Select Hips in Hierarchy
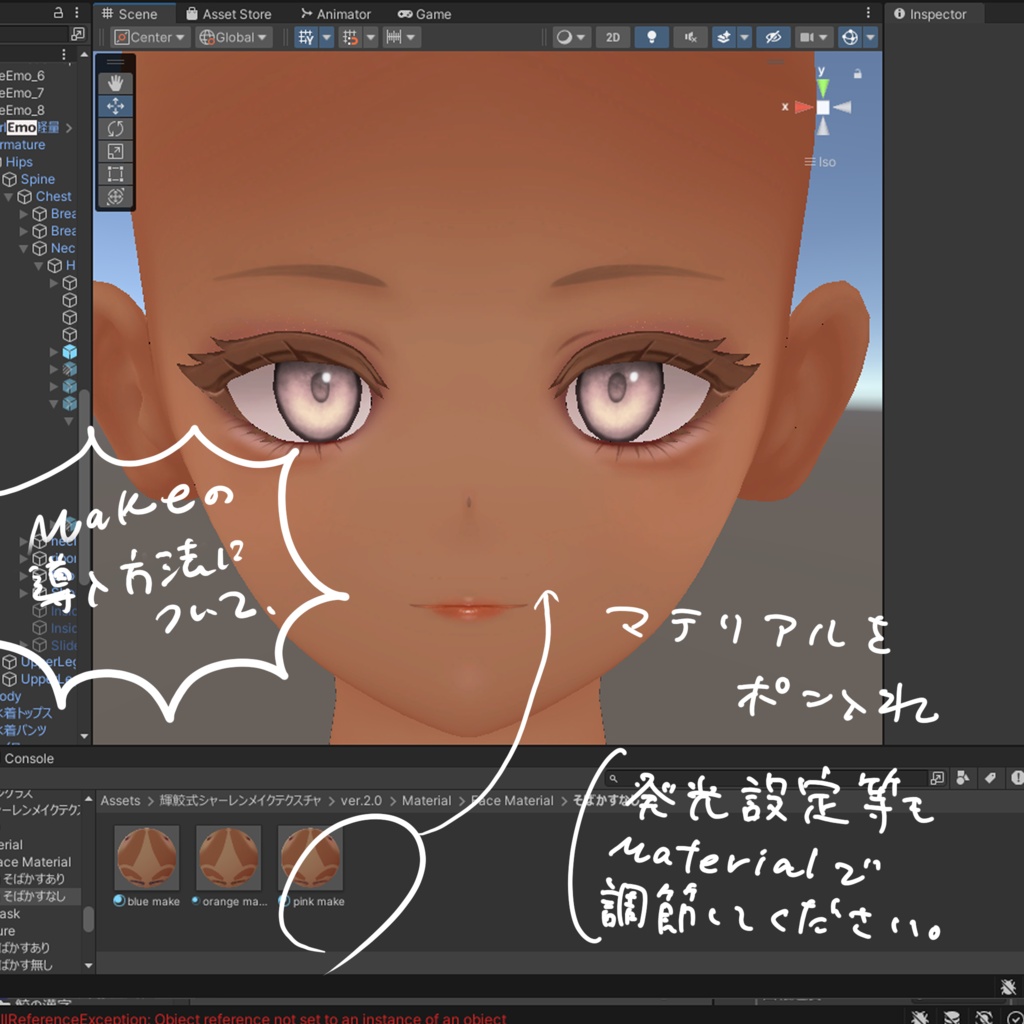 pos(19,162)
